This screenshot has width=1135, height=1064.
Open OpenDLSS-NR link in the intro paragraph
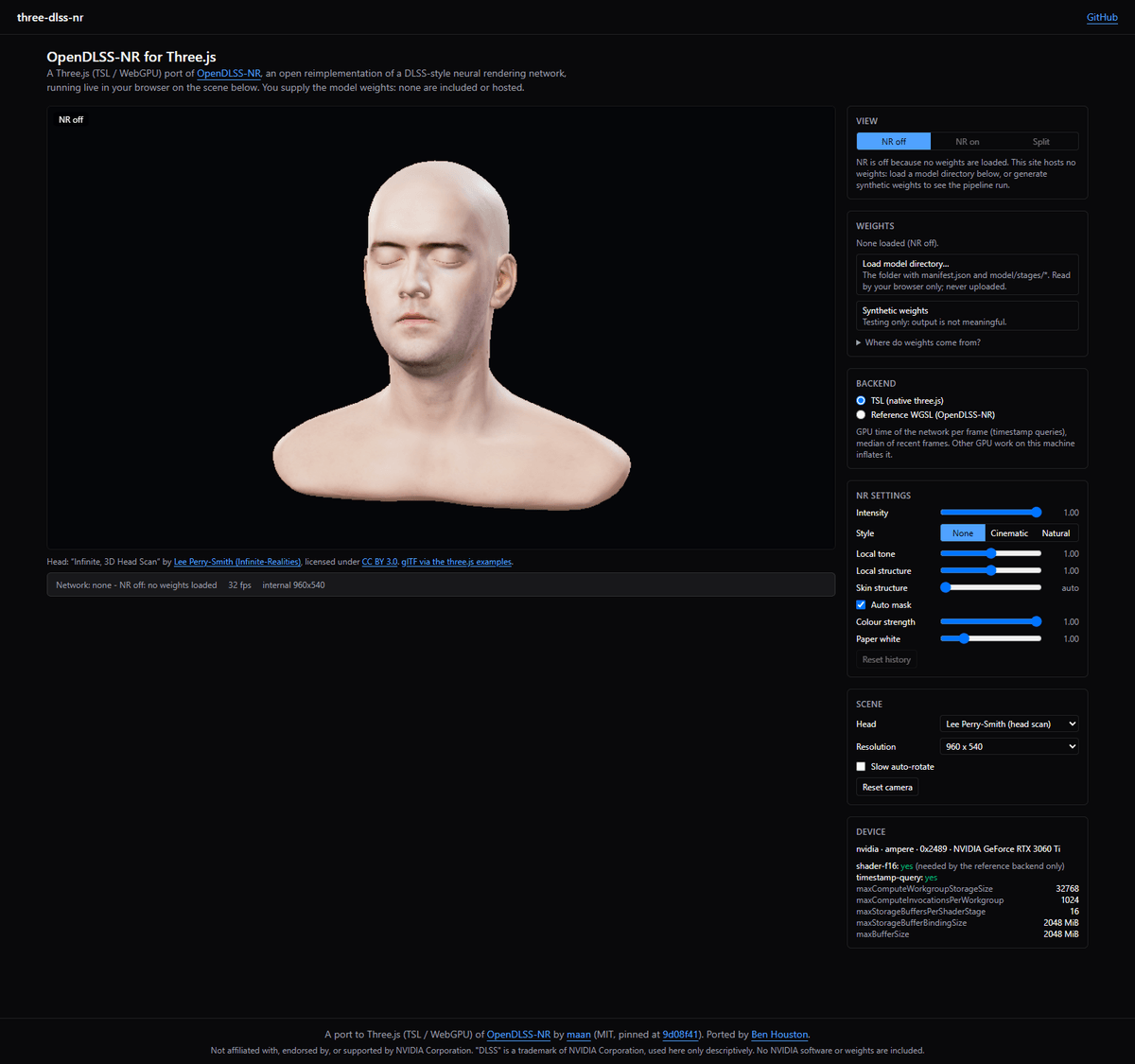229,73
